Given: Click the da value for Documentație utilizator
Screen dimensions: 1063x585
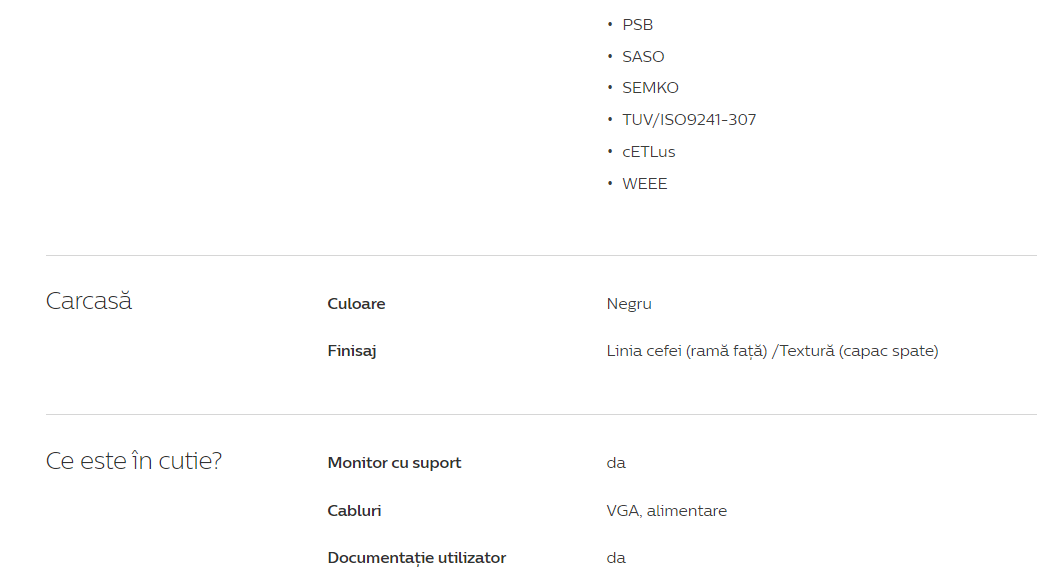Looking at the screenshot, I should pyautogui.click(x=616, y=558).
